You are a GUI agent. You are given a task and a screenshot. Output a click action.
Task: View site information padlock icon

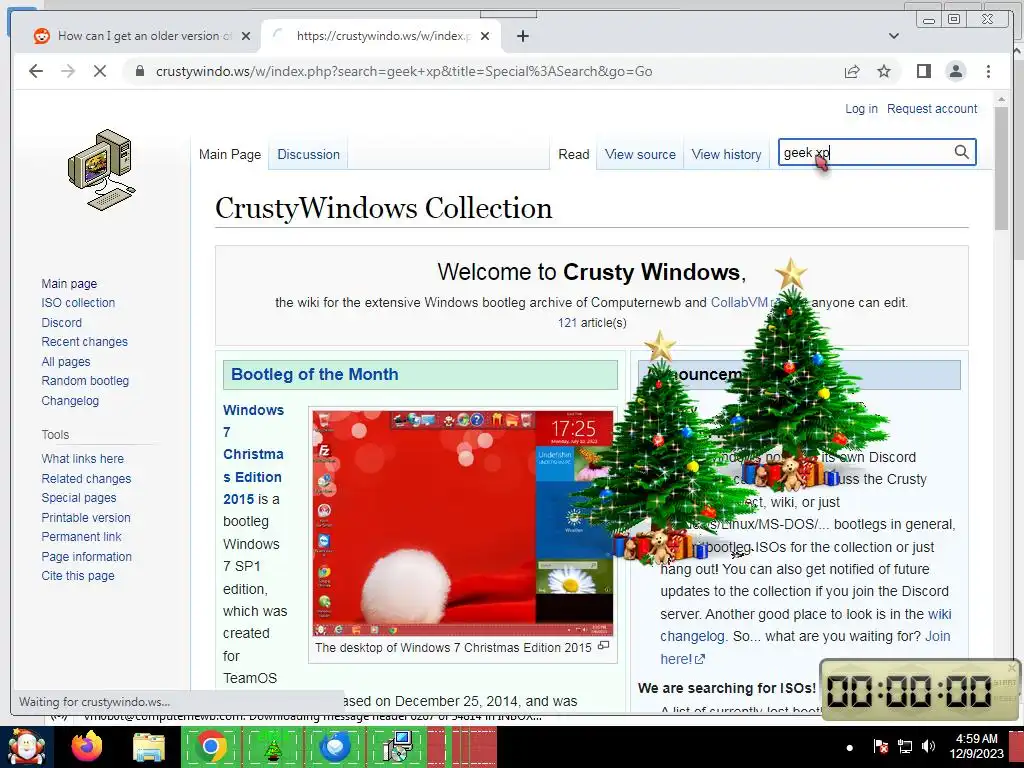pos(140,71)
